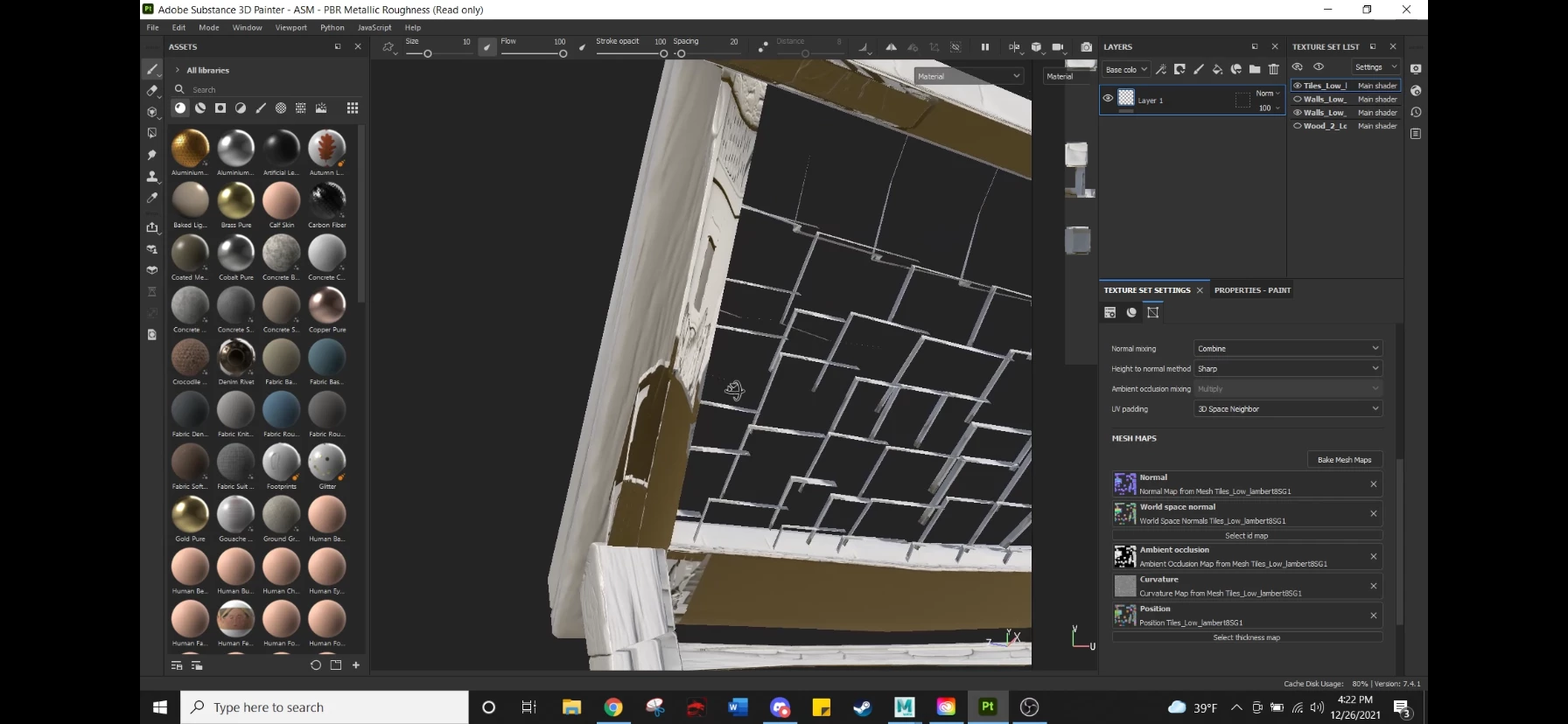Select the Projection tool

[152, 112]
